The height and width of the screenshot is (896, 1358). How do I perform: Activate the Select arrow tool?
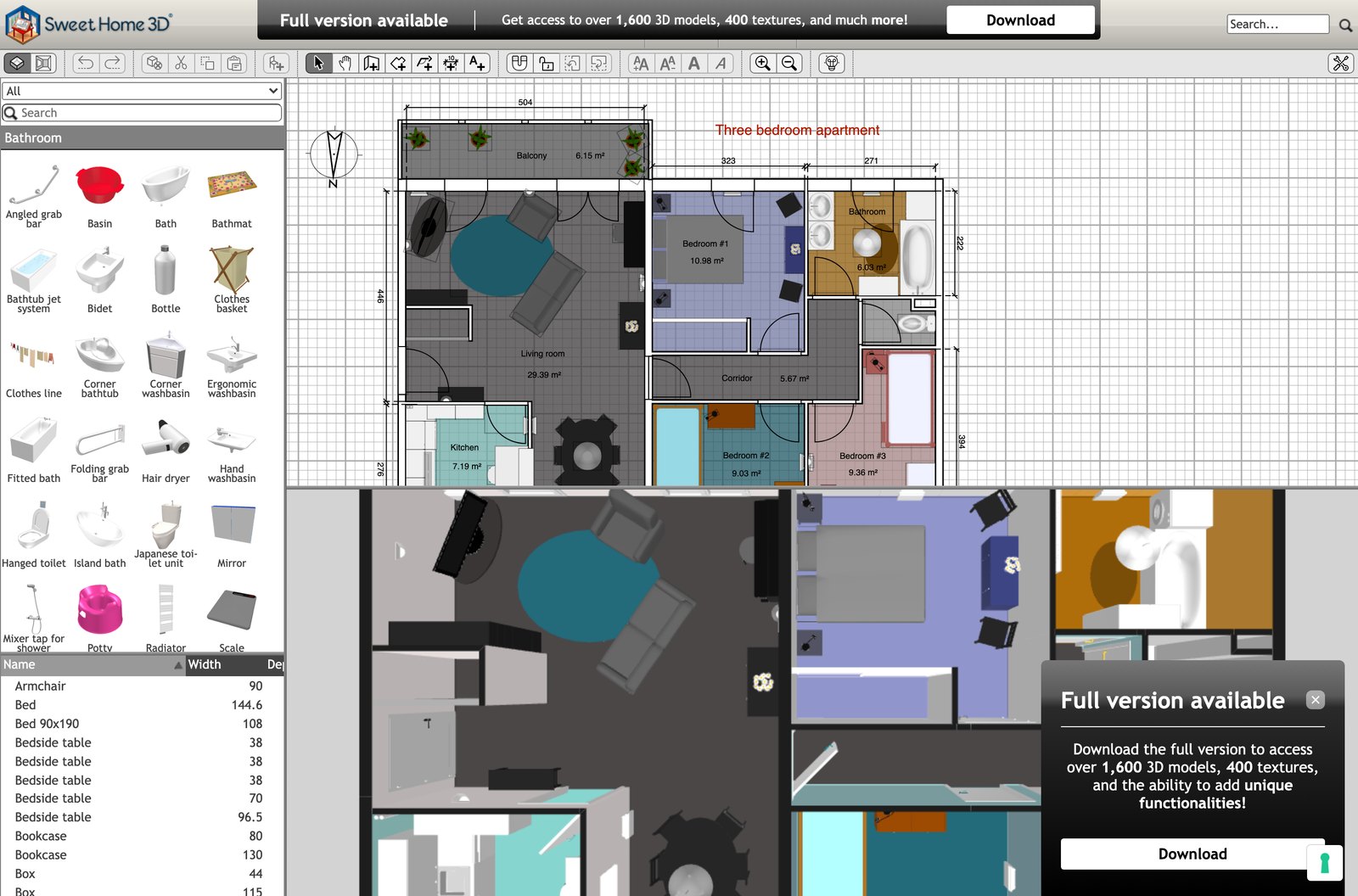318,63
